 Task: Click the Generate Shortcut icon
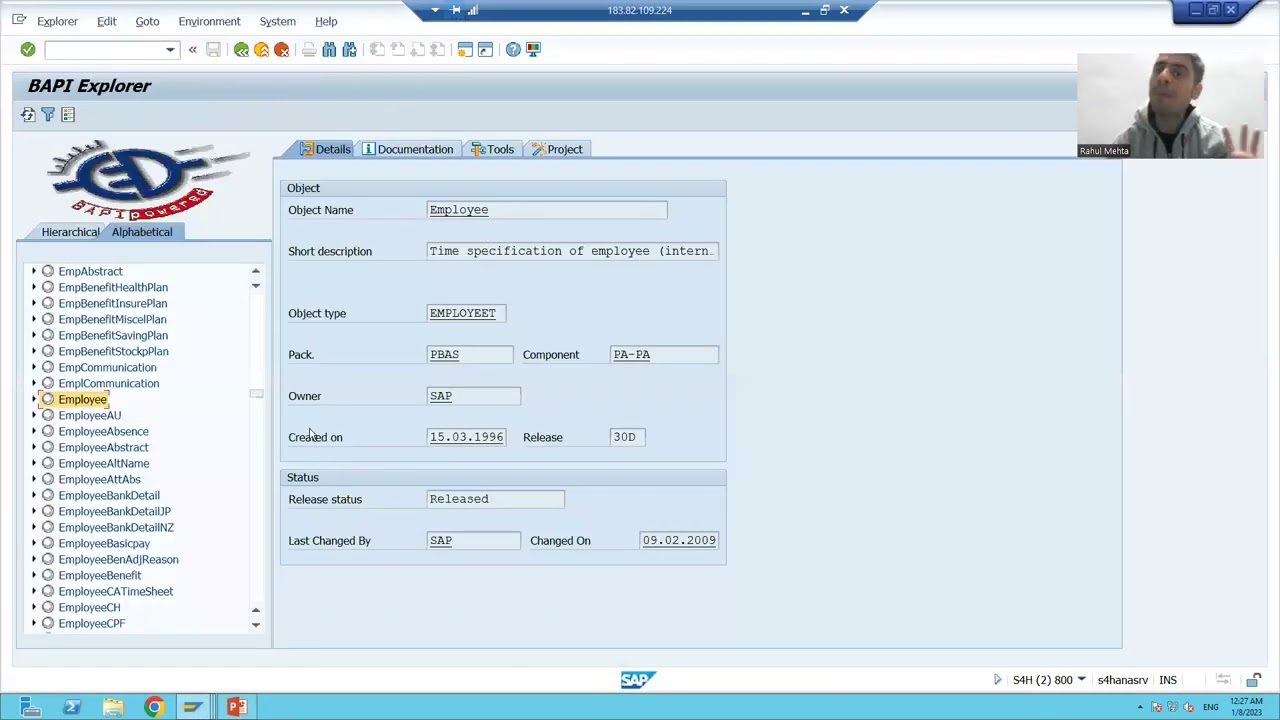tap(485, 49)
